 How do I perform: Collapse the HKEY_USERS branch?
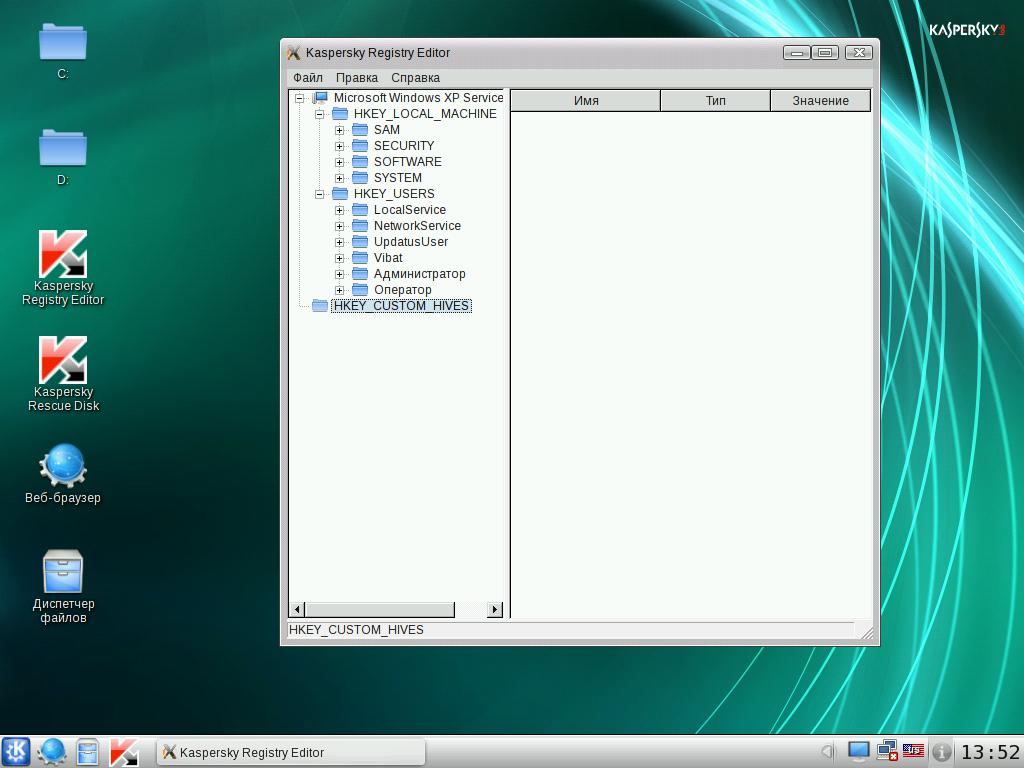pyautogui.click(x=320, y=194)
